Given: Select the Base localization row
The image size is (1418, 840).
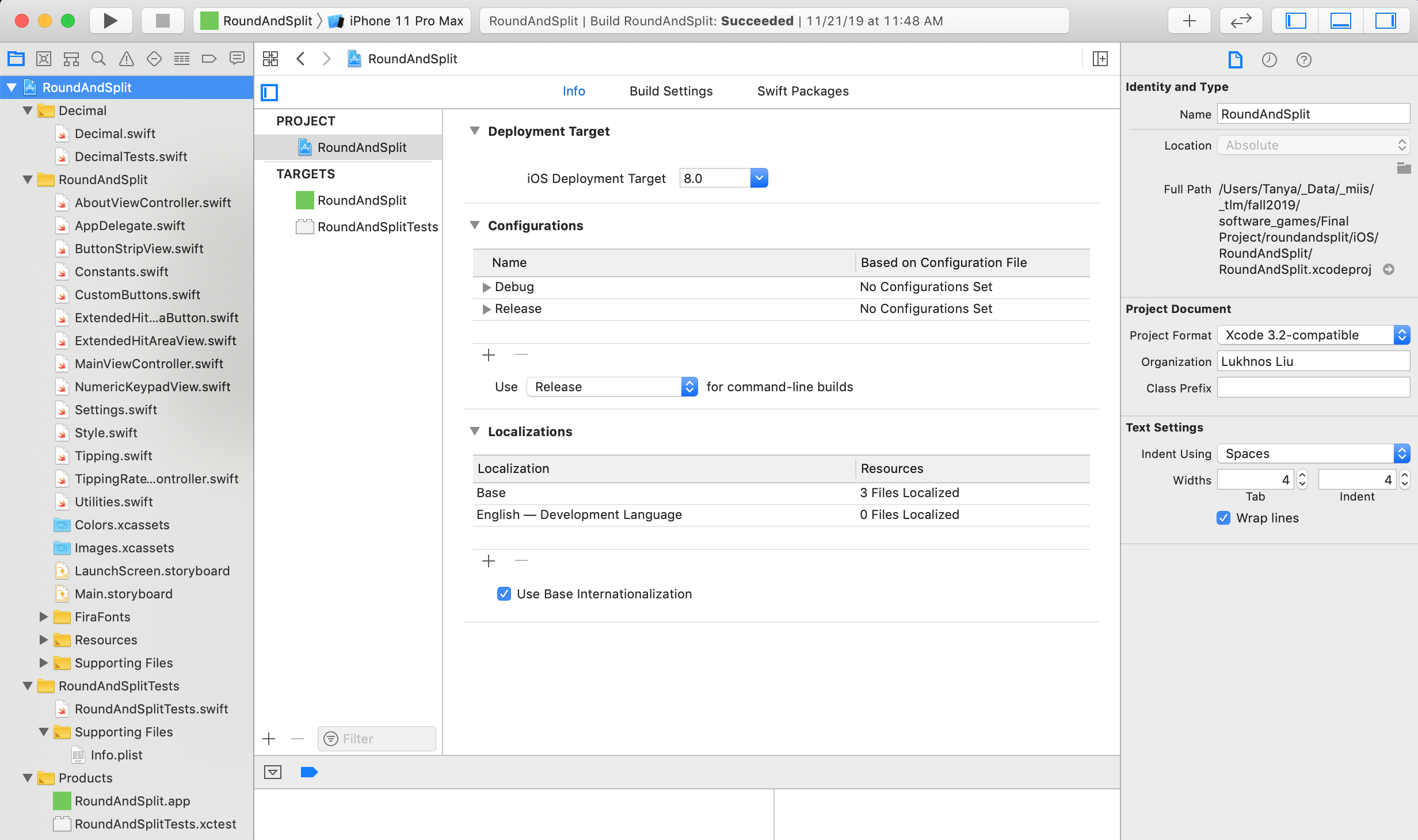Looking at the screenshot, I should [782, 493].
